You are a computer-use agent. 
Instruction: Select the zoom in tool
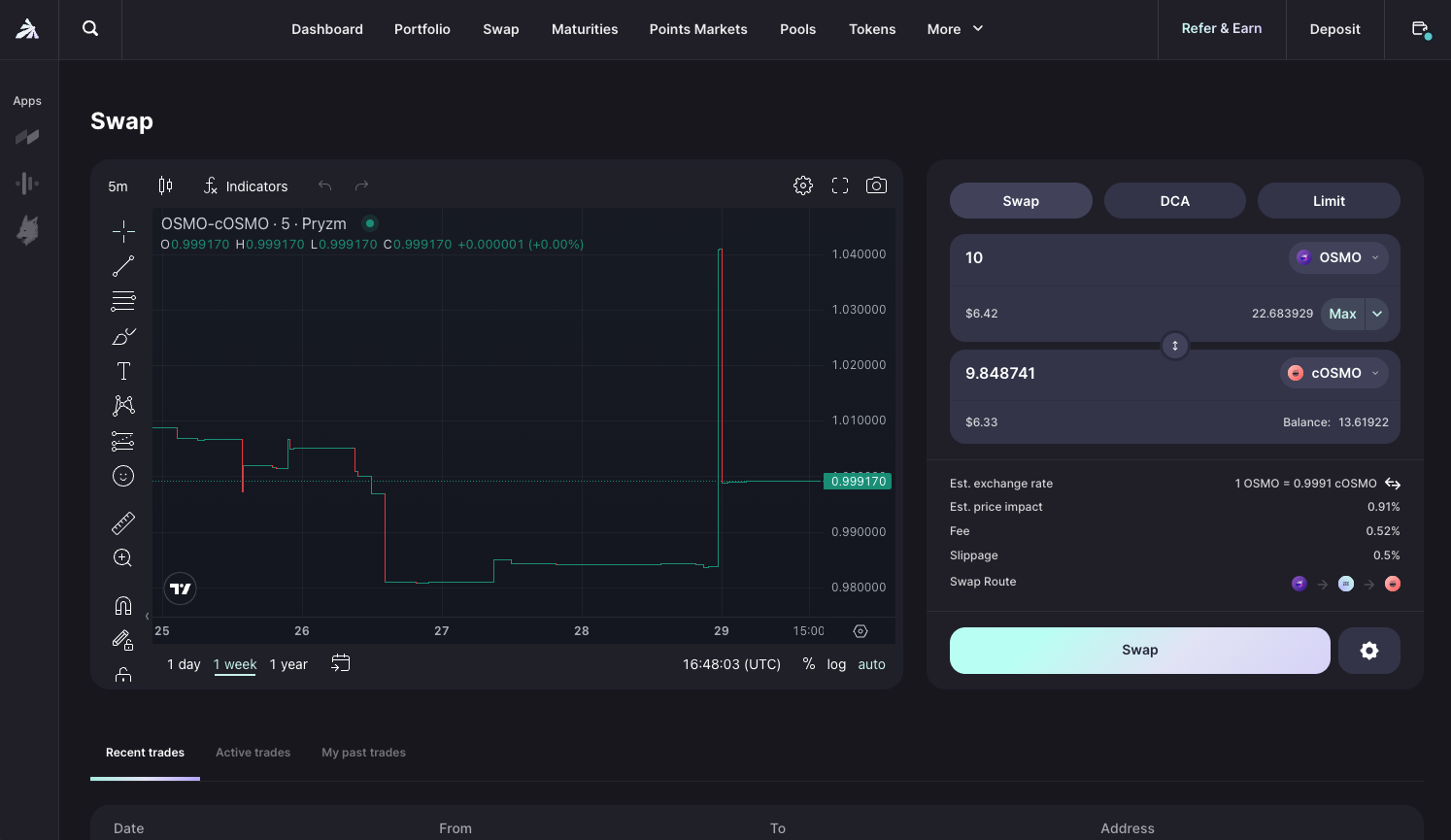coord(123,558)
